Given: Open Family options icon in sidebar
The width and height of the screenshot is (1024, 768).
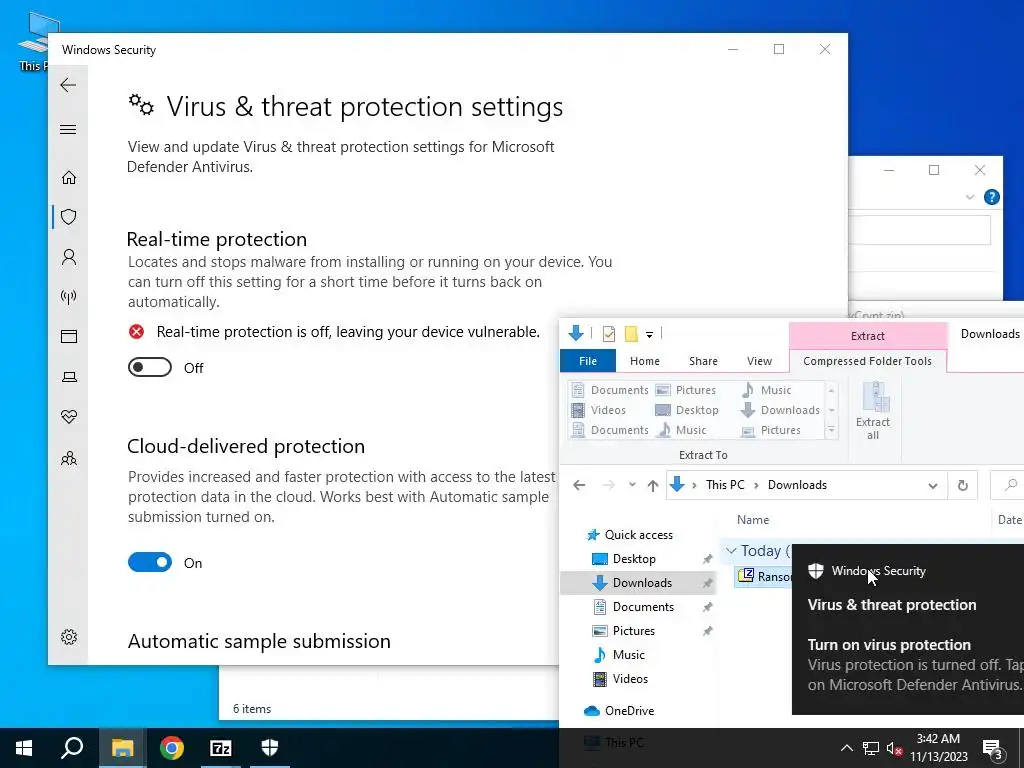Looking at the screenshot, I should tap(69, 458).
